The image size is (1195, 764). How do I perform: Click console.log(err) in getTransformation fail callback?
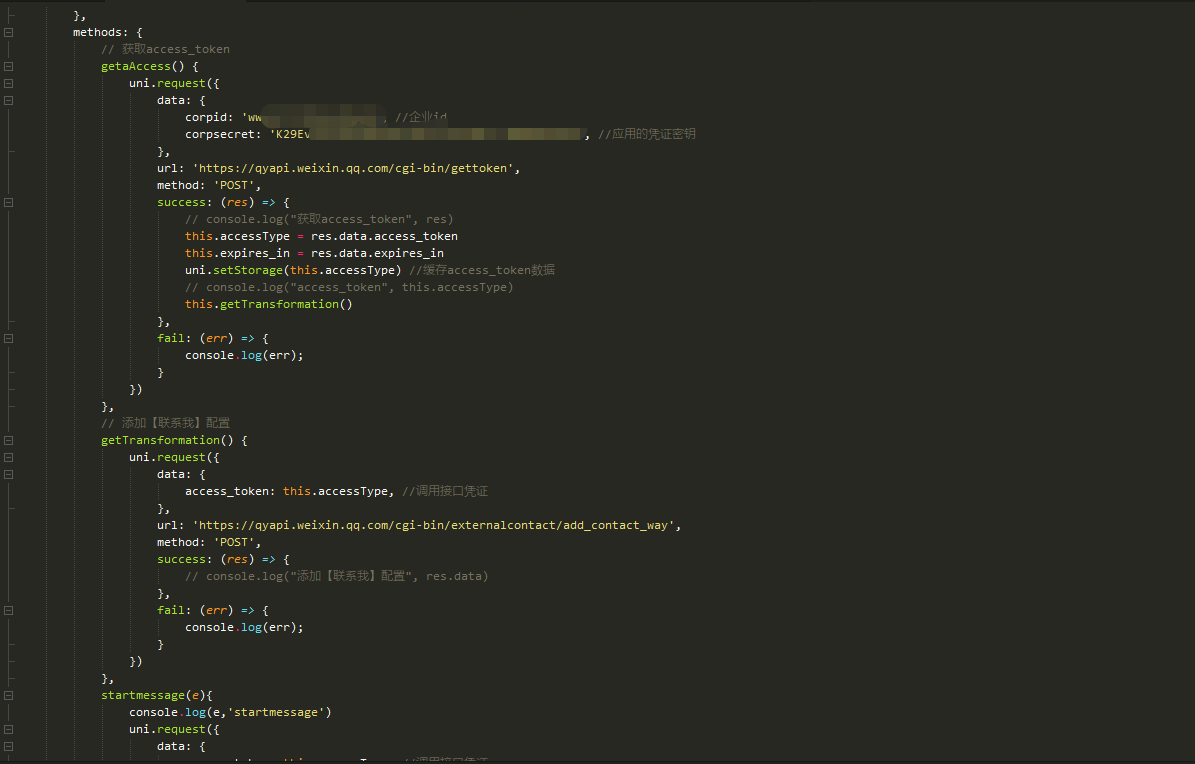click(x=244, y=628)
